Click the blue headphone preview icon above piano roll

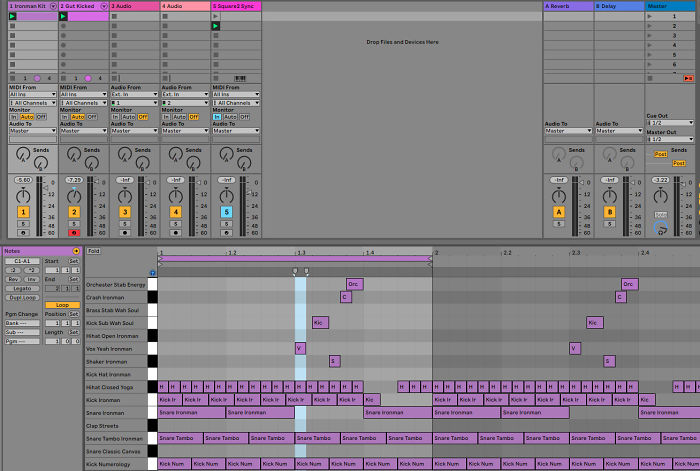(152, 273)
